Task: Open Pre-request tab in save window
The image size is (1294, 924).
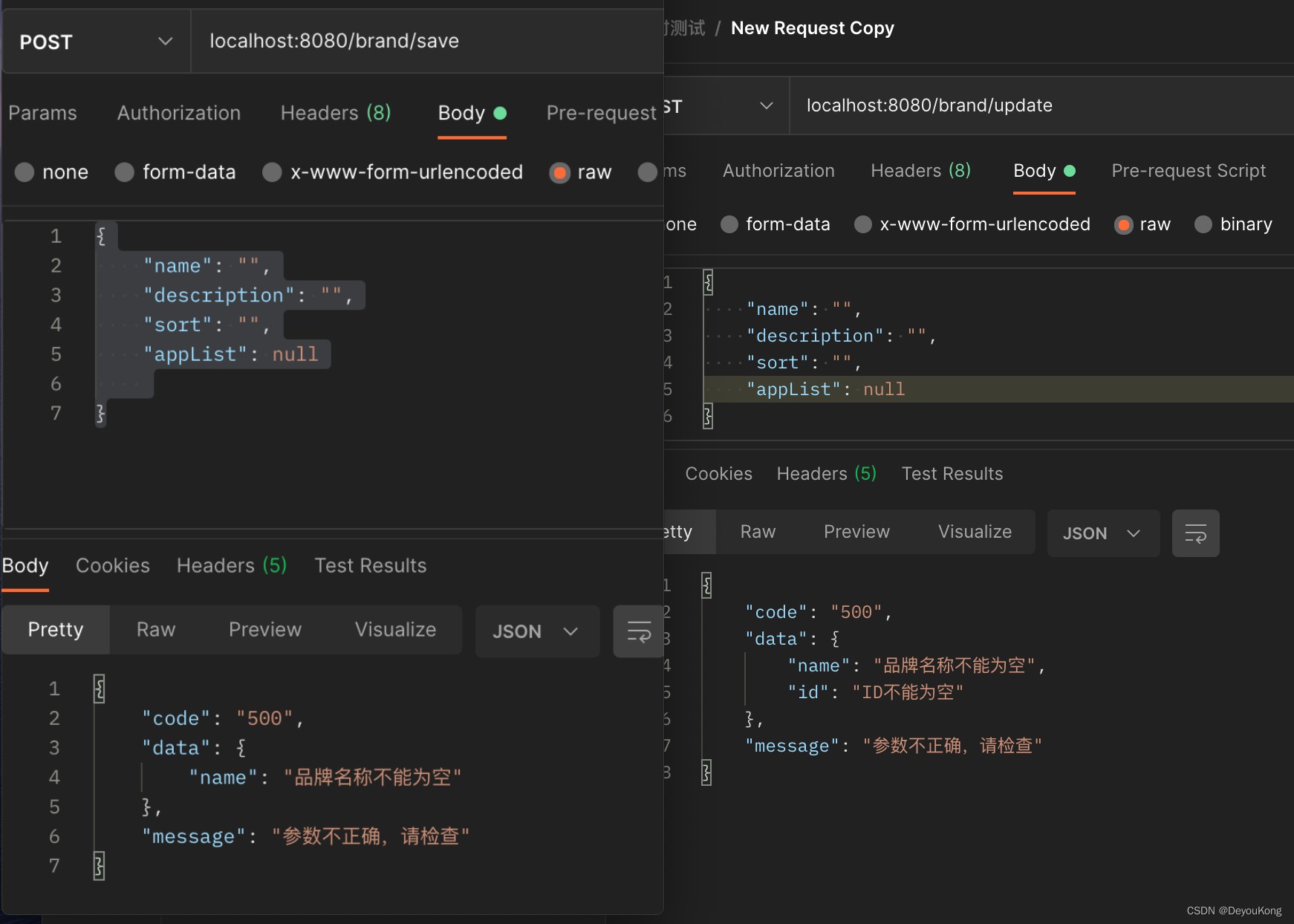Action: (602, 113)
